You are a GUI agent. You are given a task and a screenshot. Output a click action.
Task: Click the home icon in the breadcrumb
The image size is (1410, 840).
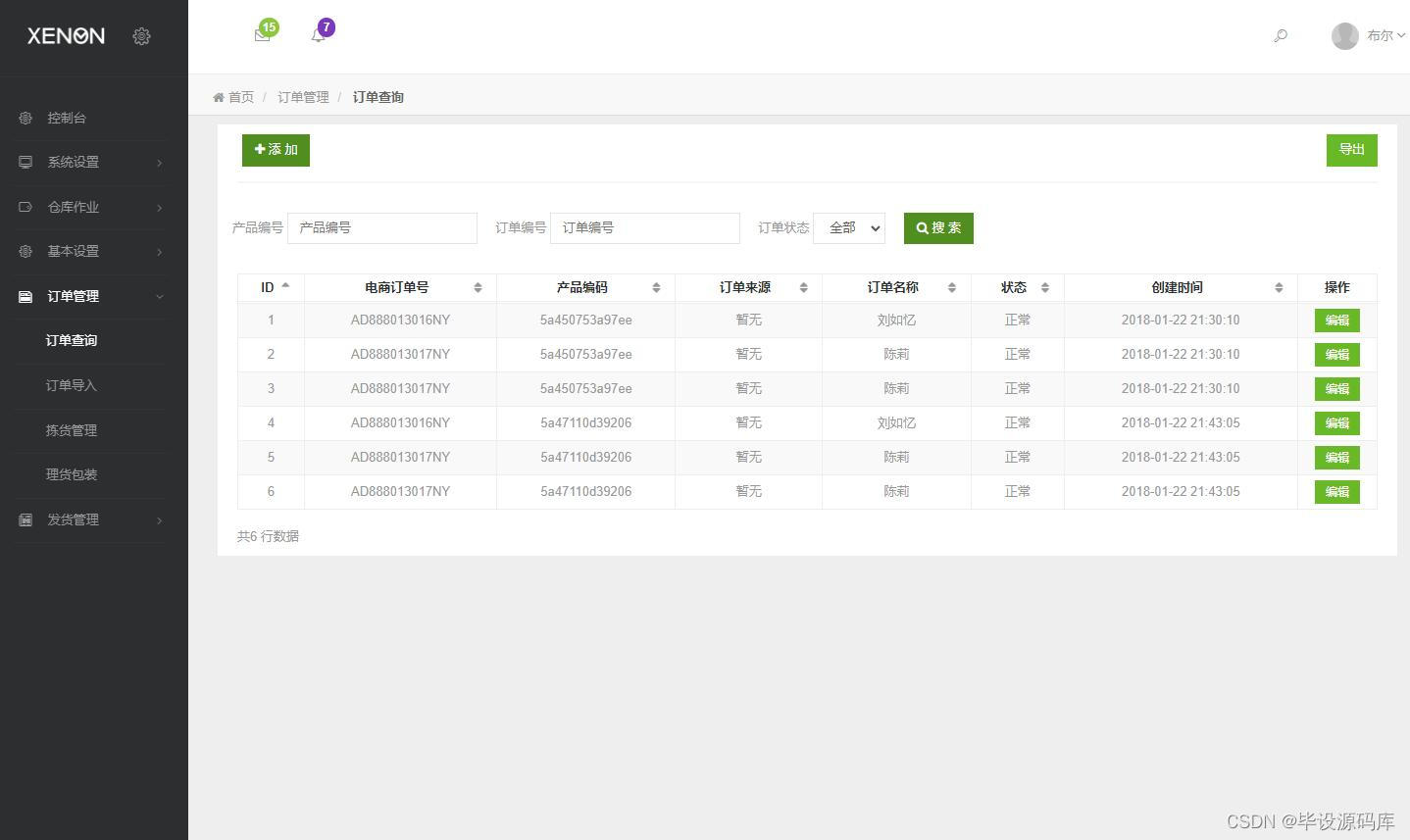coord(219,97)
